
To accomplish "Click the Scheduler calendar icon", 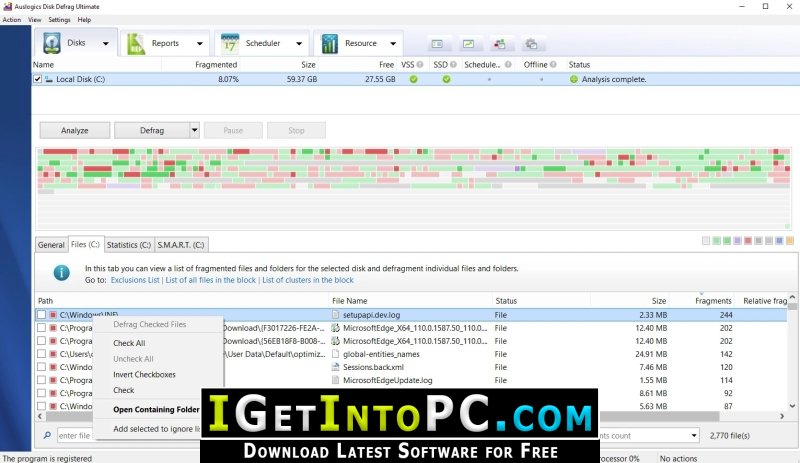I will (230, 44).
